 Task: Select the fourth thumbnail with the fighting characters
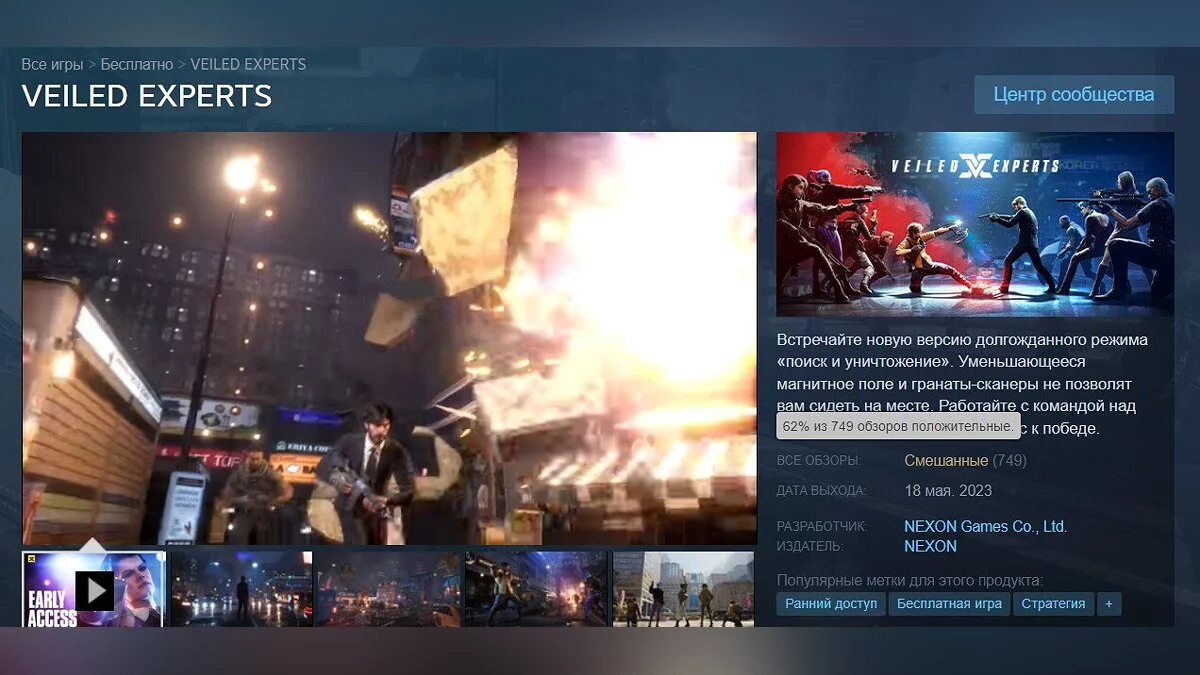pyautogui.click(x=536, y=590)
